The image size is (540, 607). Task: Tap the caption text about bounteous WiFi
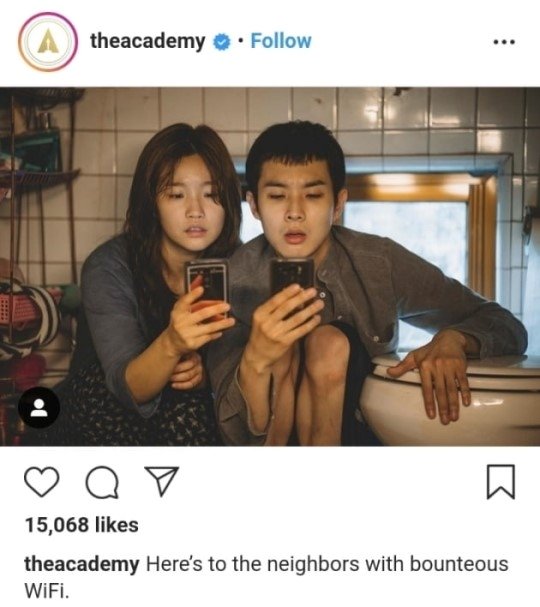click(266, 577)
